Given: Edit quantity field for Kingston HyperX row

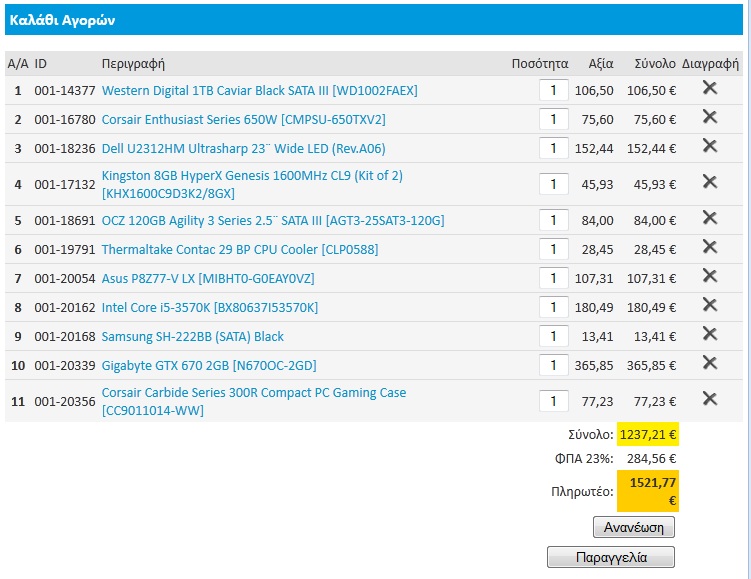Looking at the screenshot, I should [554, 184].
